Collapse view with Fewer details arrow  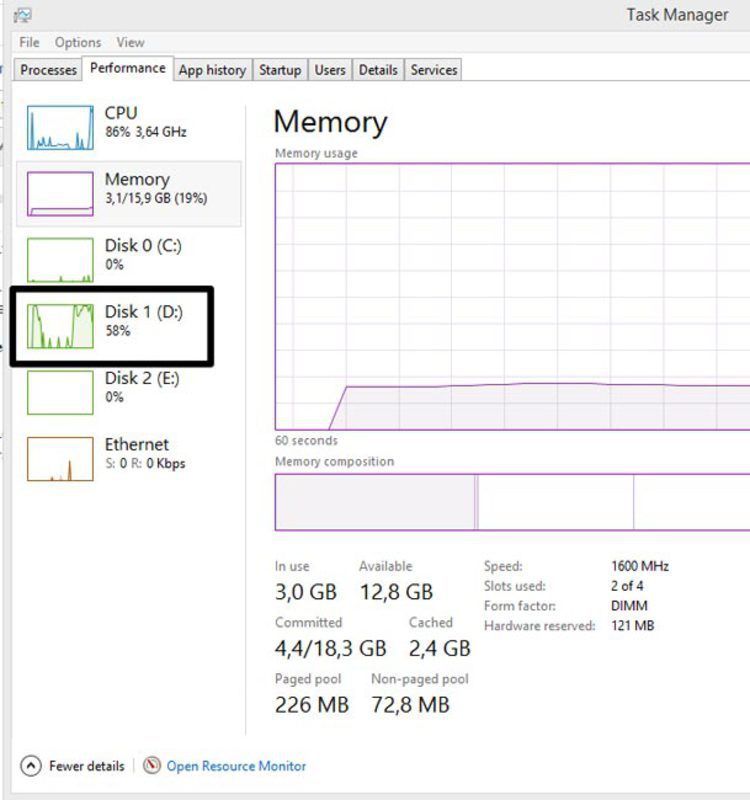(x=31, y=766)
